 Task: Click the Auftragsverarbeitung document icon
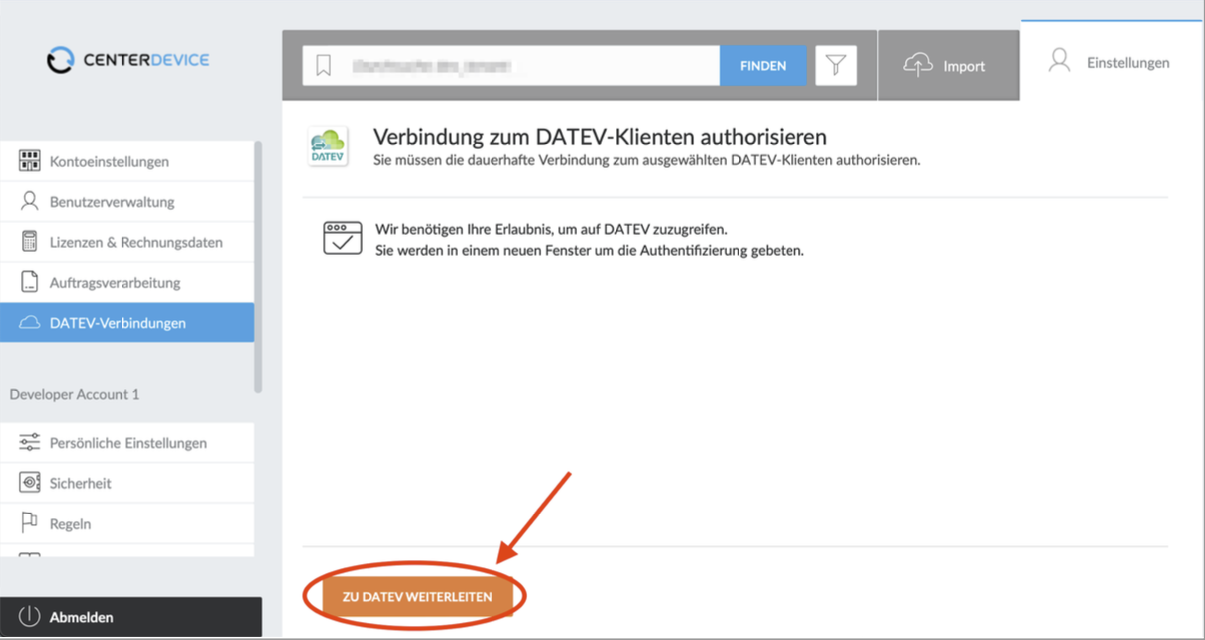pos(30,282)
